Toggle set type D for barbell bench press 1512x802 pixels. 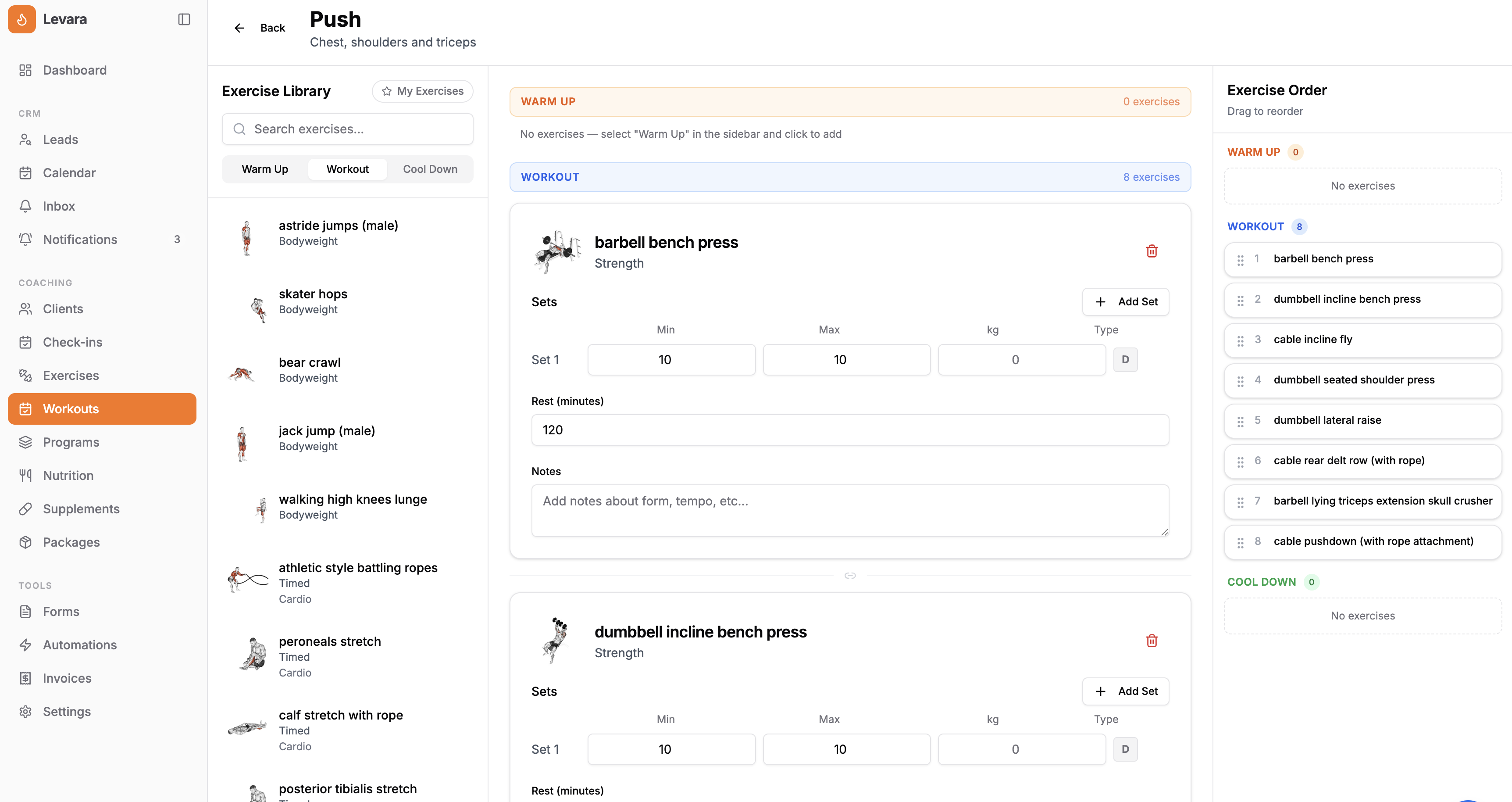point(1125,359)
